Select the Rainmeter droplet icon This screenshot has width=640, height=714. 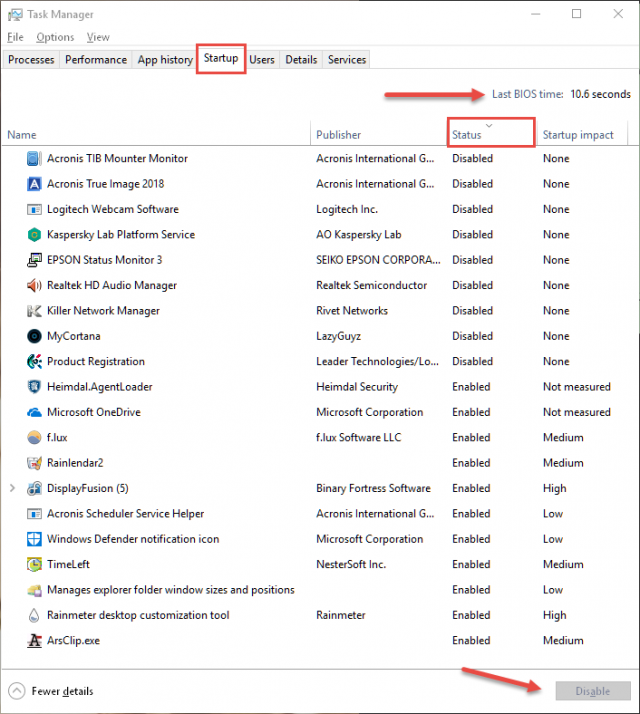34,615
